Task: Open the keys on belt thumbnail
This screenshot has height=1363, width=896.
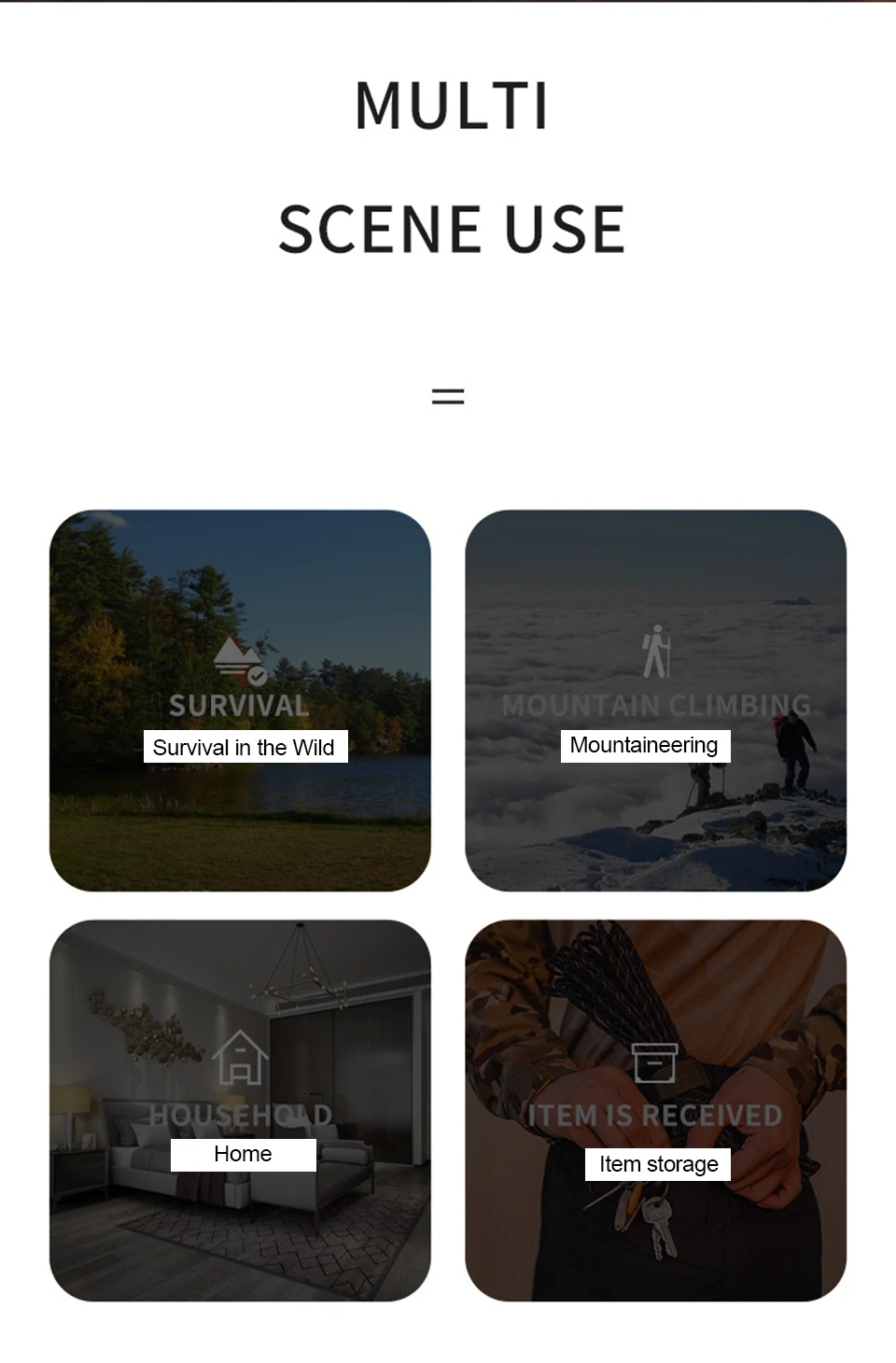Action: click(656, 1110)
